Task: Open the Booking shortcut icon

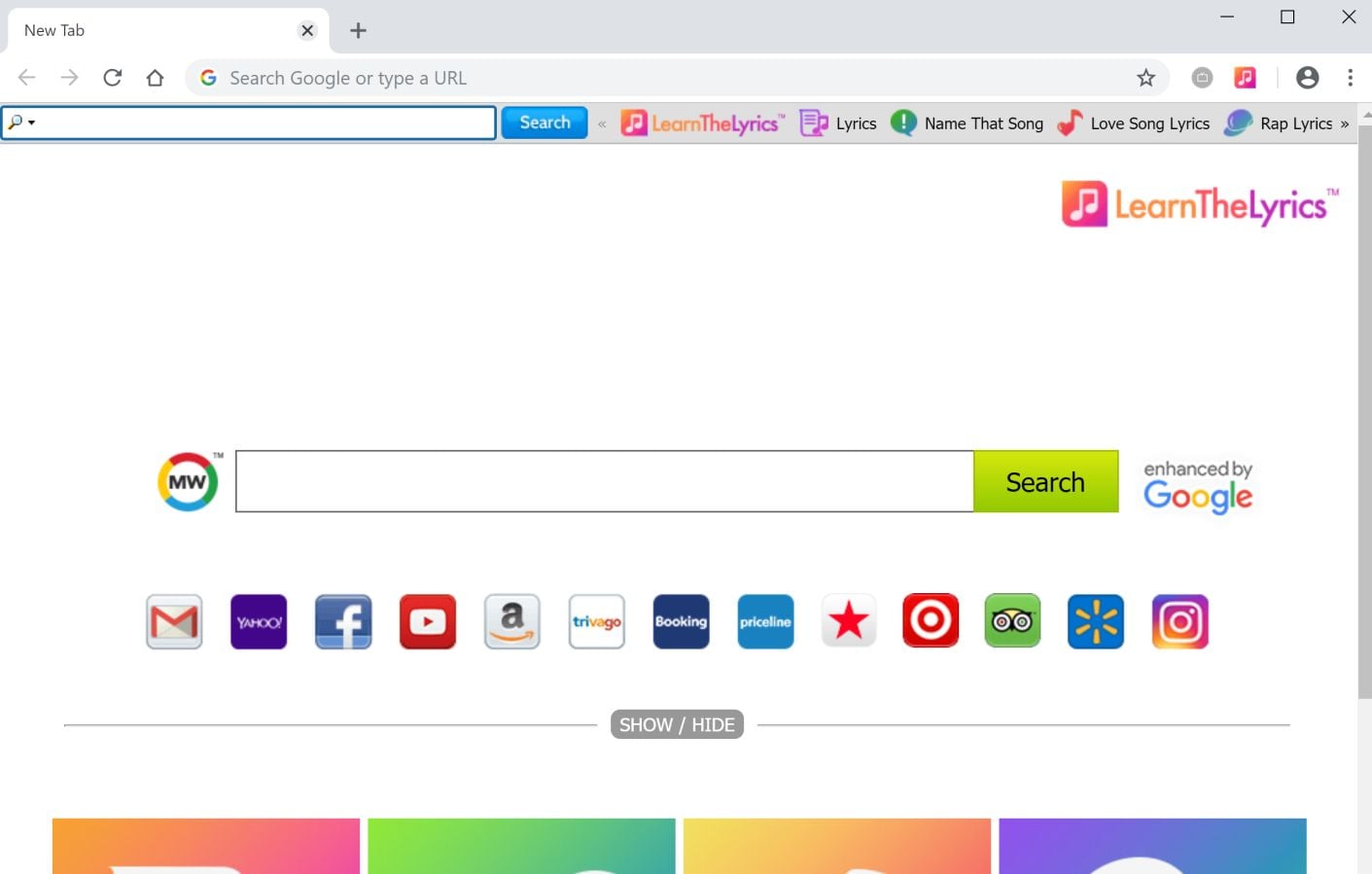Action: coord(682,621)
